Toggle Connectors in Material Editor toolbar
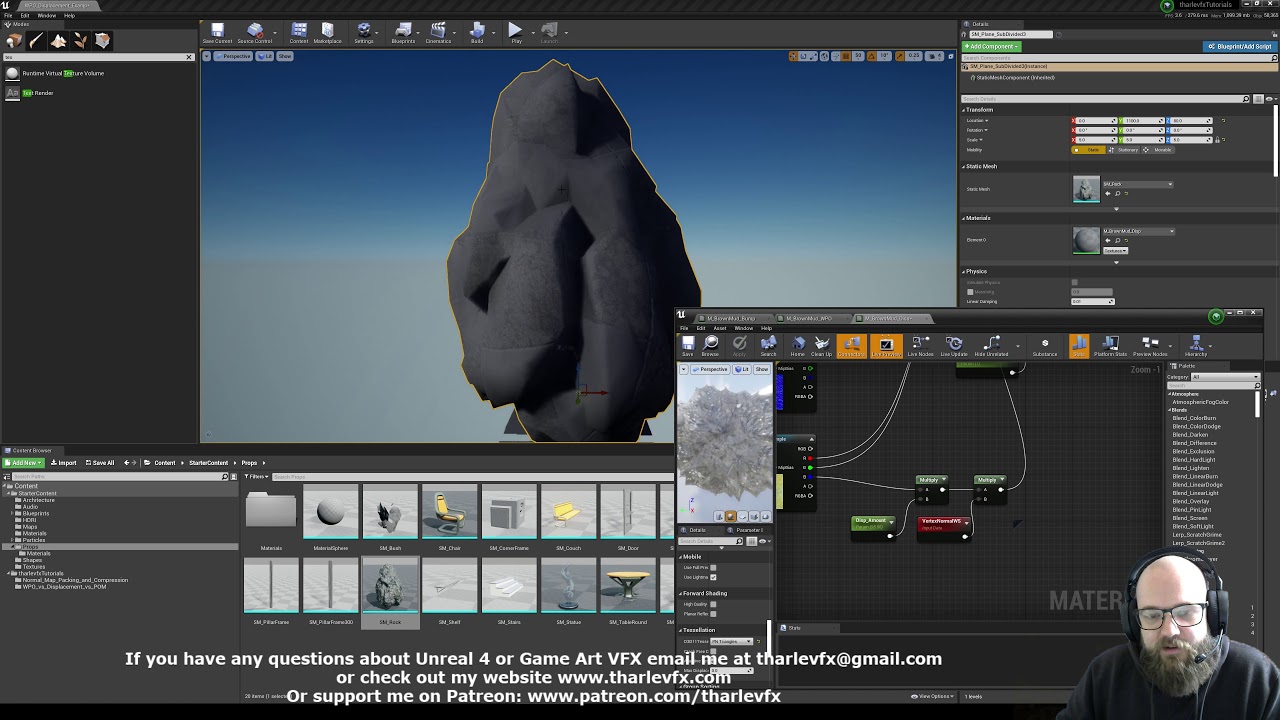Image resolution: width=1280 pixels, height=720 pixels. tap(851, 347)
